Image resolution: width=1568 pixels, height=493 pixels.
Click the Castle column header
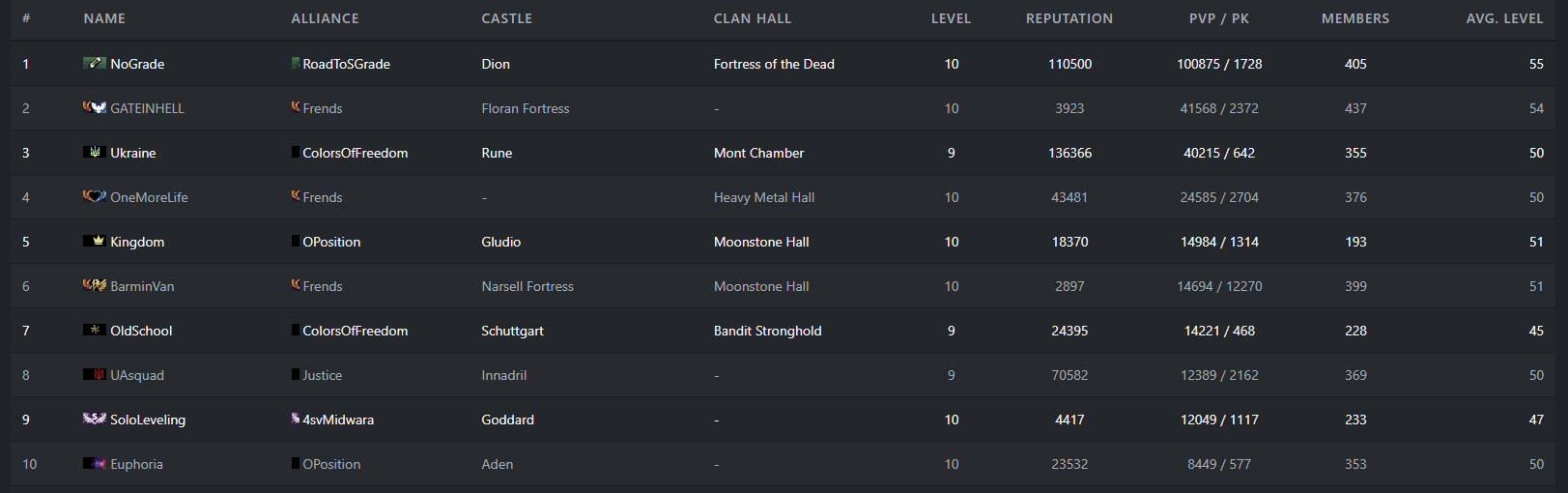tap(506, 18)
